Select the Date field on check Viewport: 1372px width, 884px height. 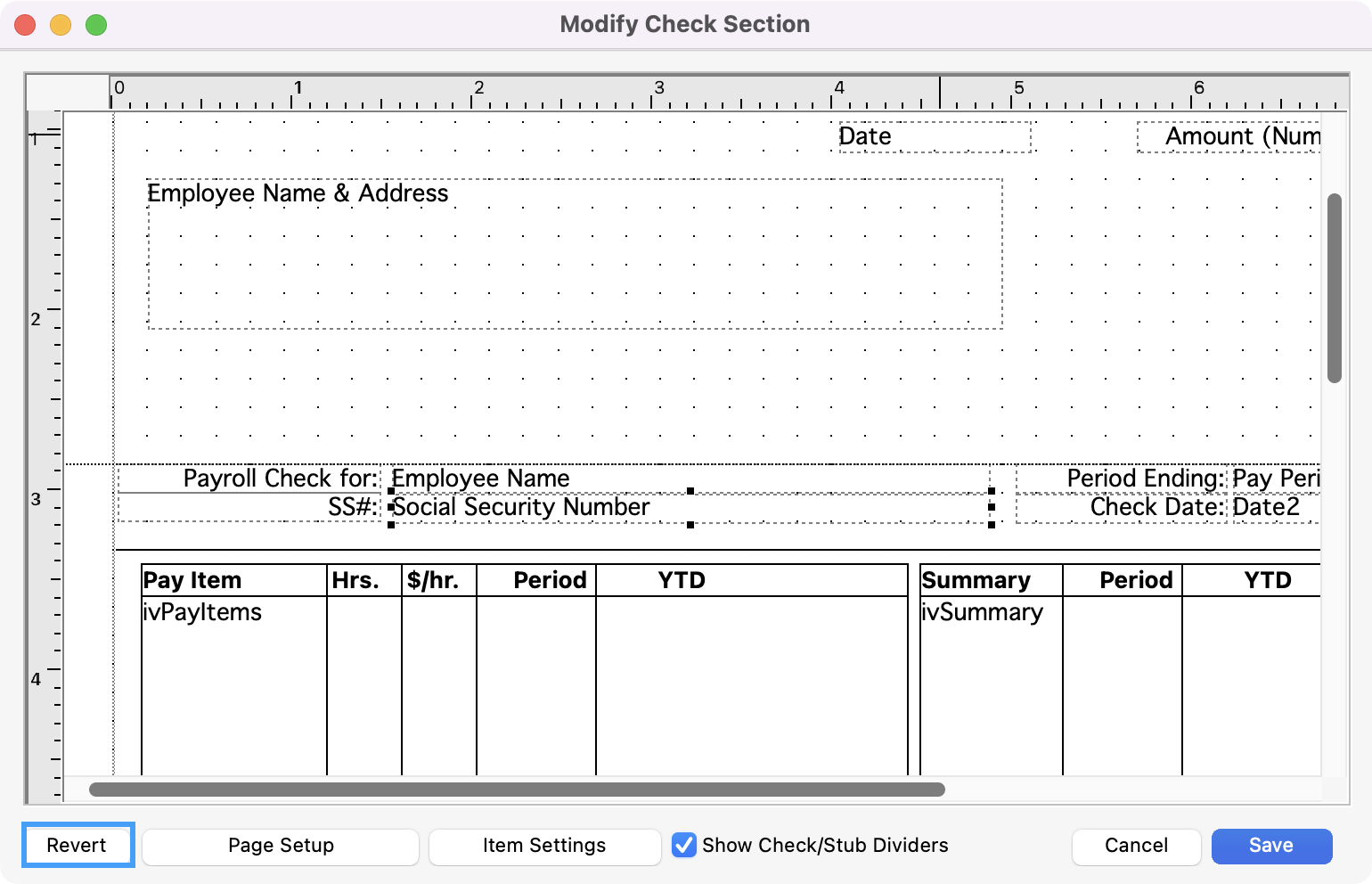[x=934, y=137]
